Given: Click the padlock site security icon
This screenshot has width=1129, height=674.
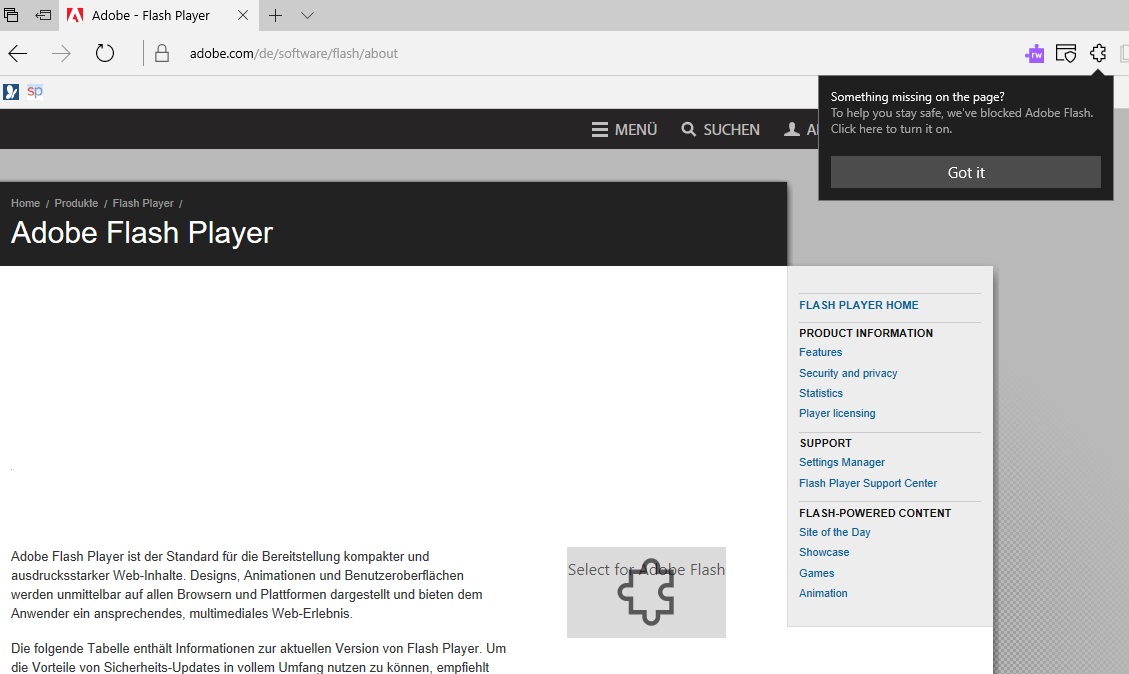Looking at the screenshot, I should [x=162, y=53].
